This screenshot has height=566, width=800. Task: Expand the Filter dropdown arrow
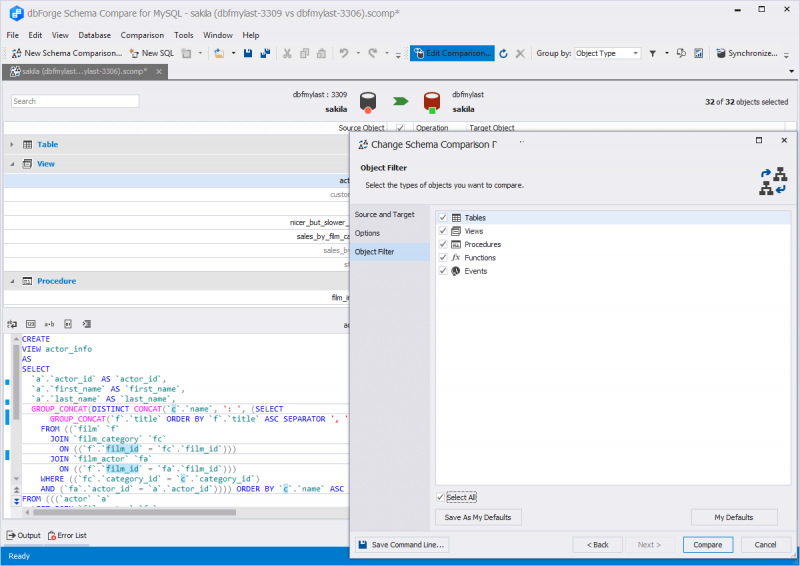pos(666,53)
